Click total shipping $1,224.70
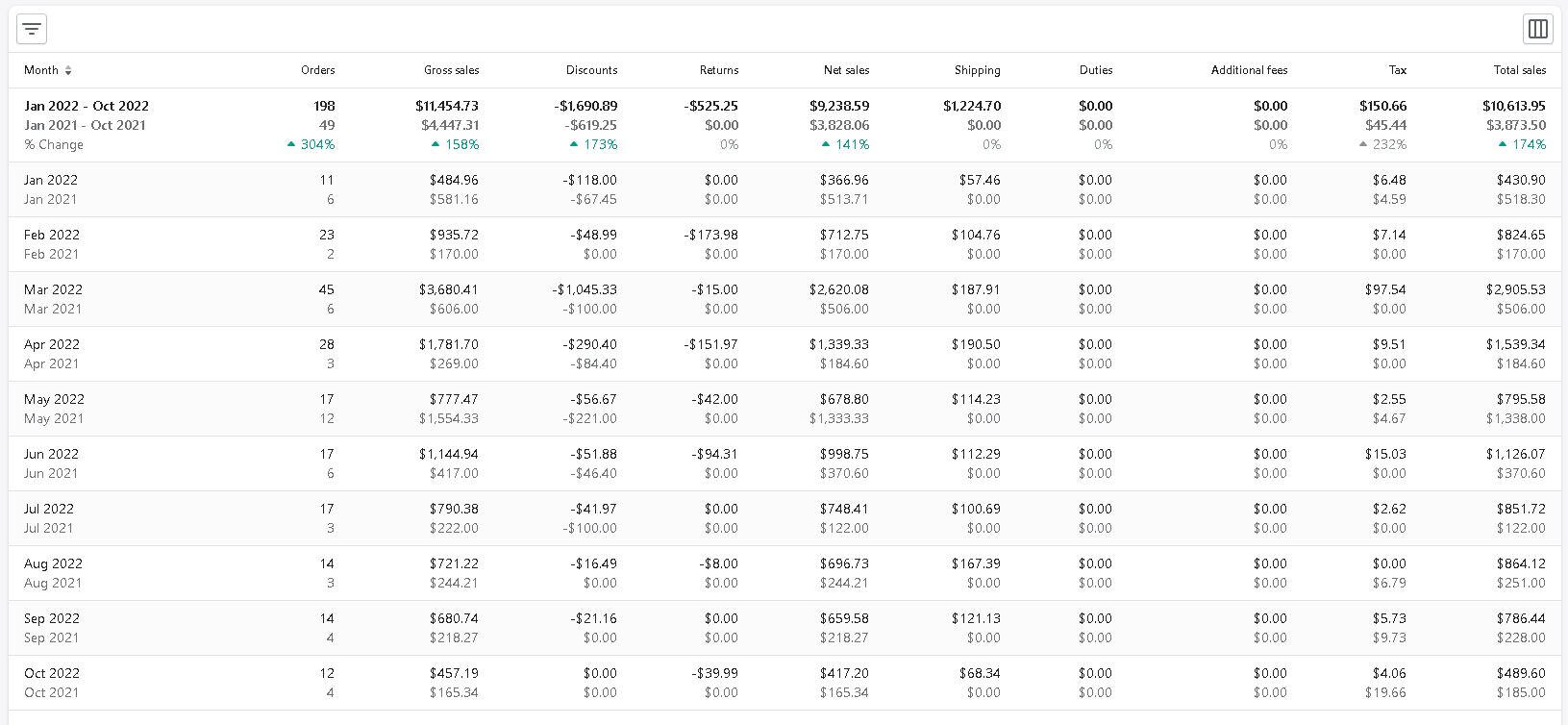This screenshot has width=1568, height=725. pyautogui.click(x=972, y=106)
